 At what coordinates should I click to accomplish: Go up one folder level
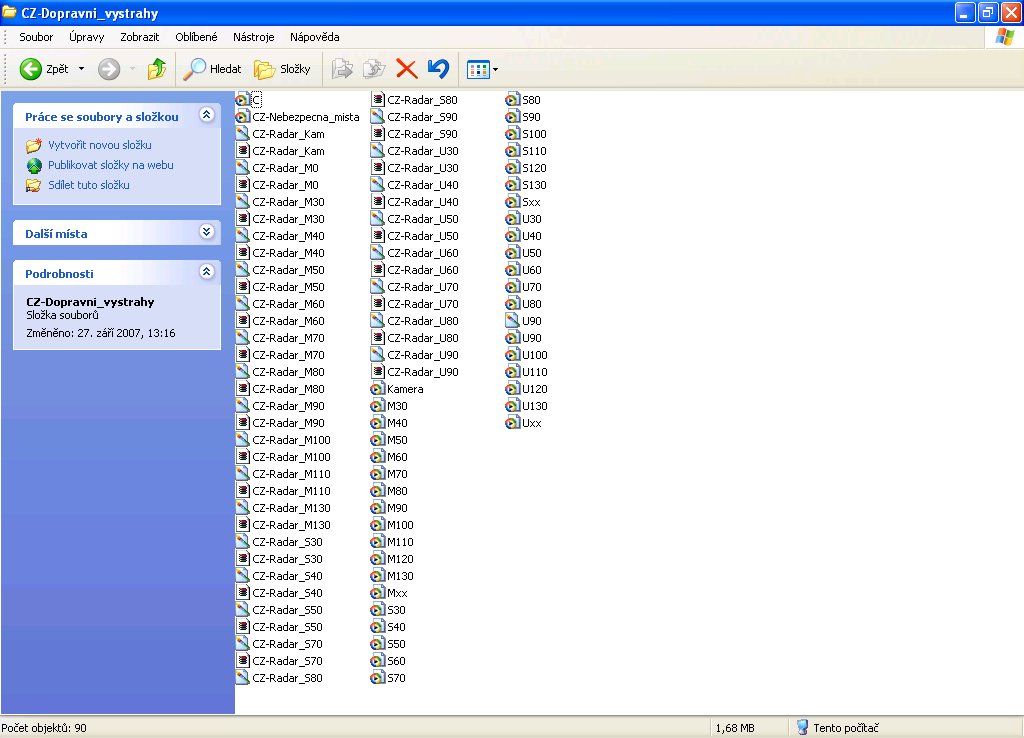tap(157, 69)
